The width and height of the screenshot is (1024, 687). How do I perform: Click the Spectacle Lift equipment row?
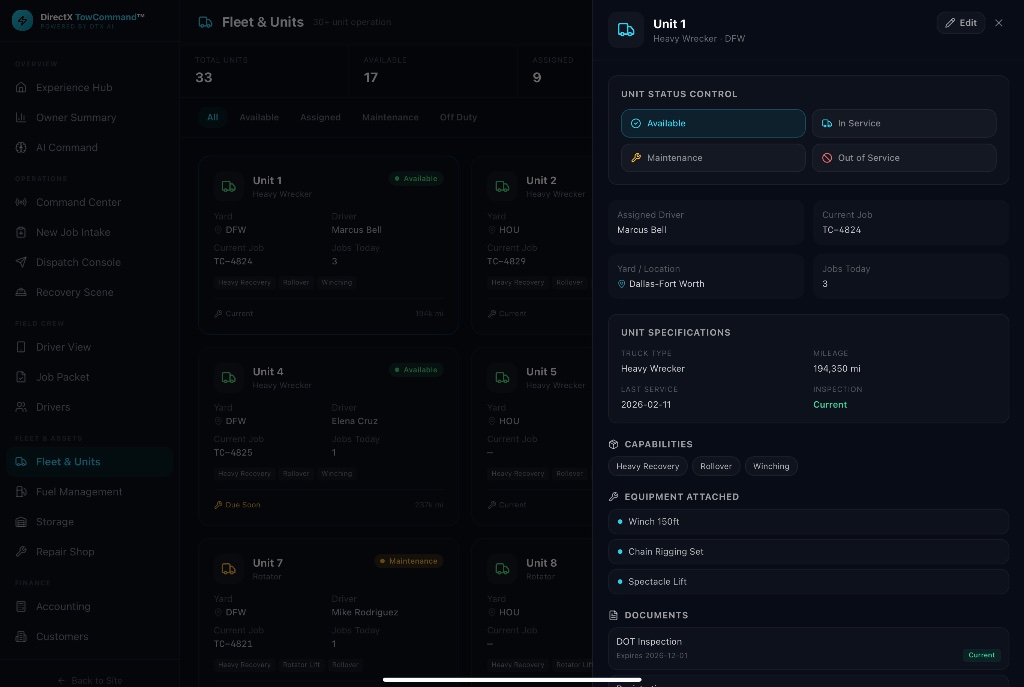tap(808, 582)
